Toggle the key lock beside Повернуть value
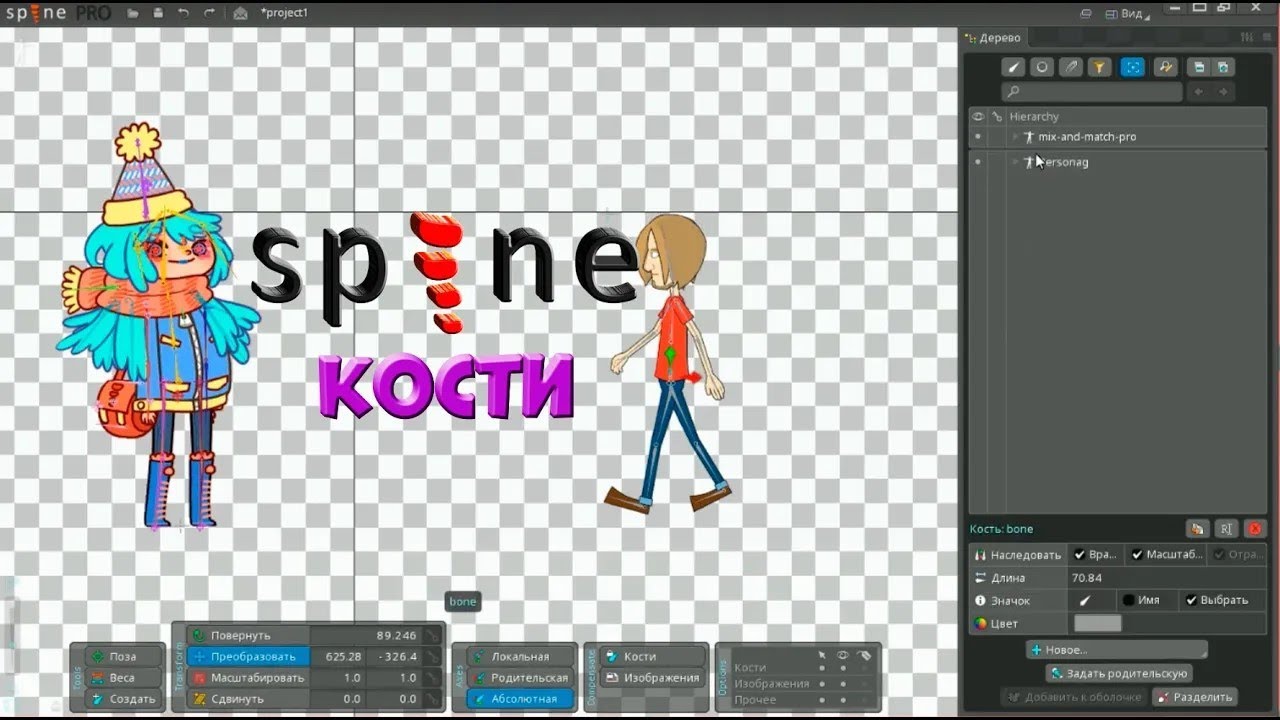 (x=432, y=636)
